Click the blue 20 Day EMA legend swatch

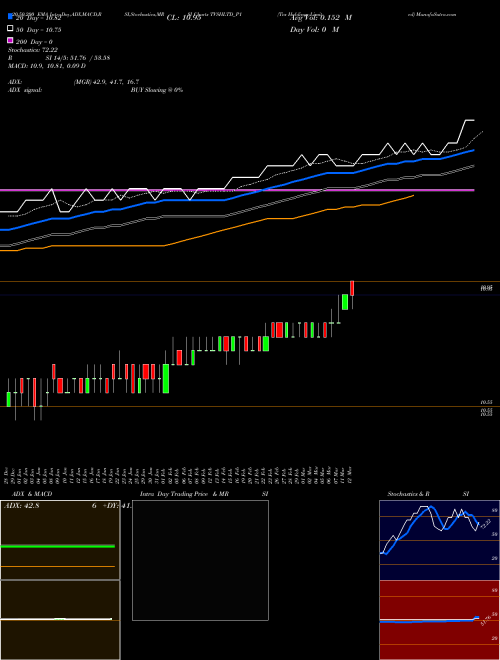tap(11, 17)
